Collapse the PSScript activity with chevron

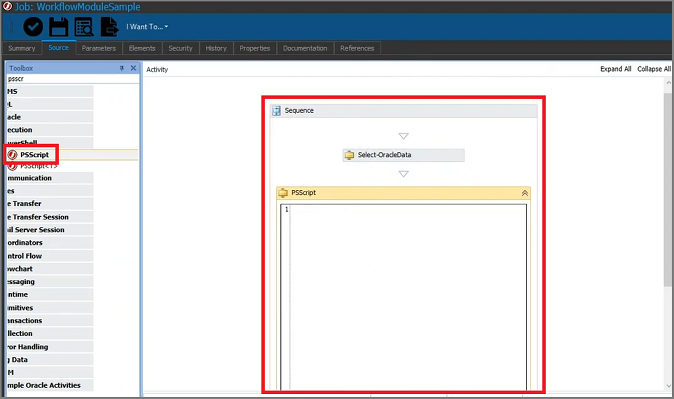tap(524, 193)
